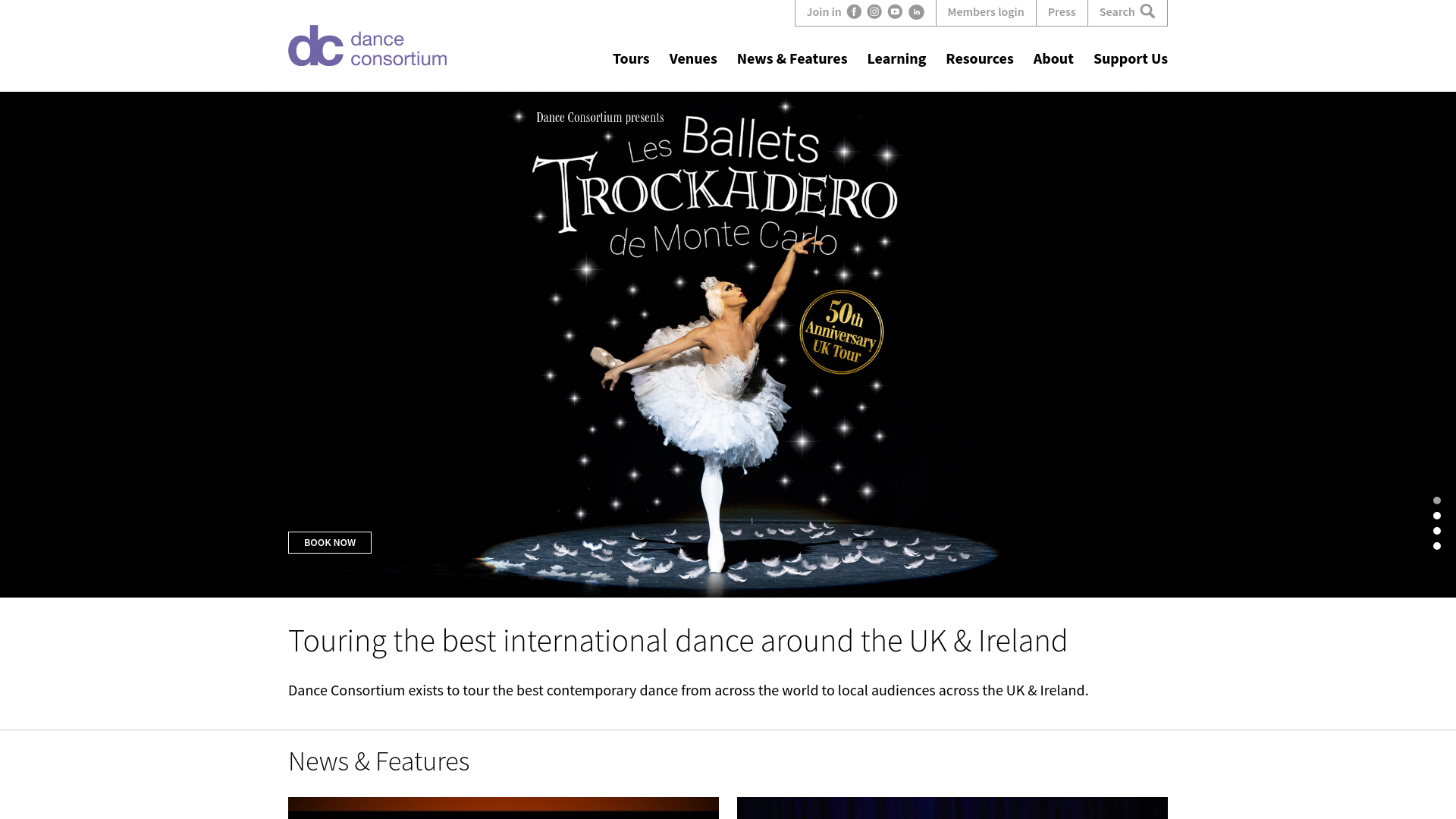Go home via the Dance Consortium logo

pyautogui.click(x=368, y=45)
